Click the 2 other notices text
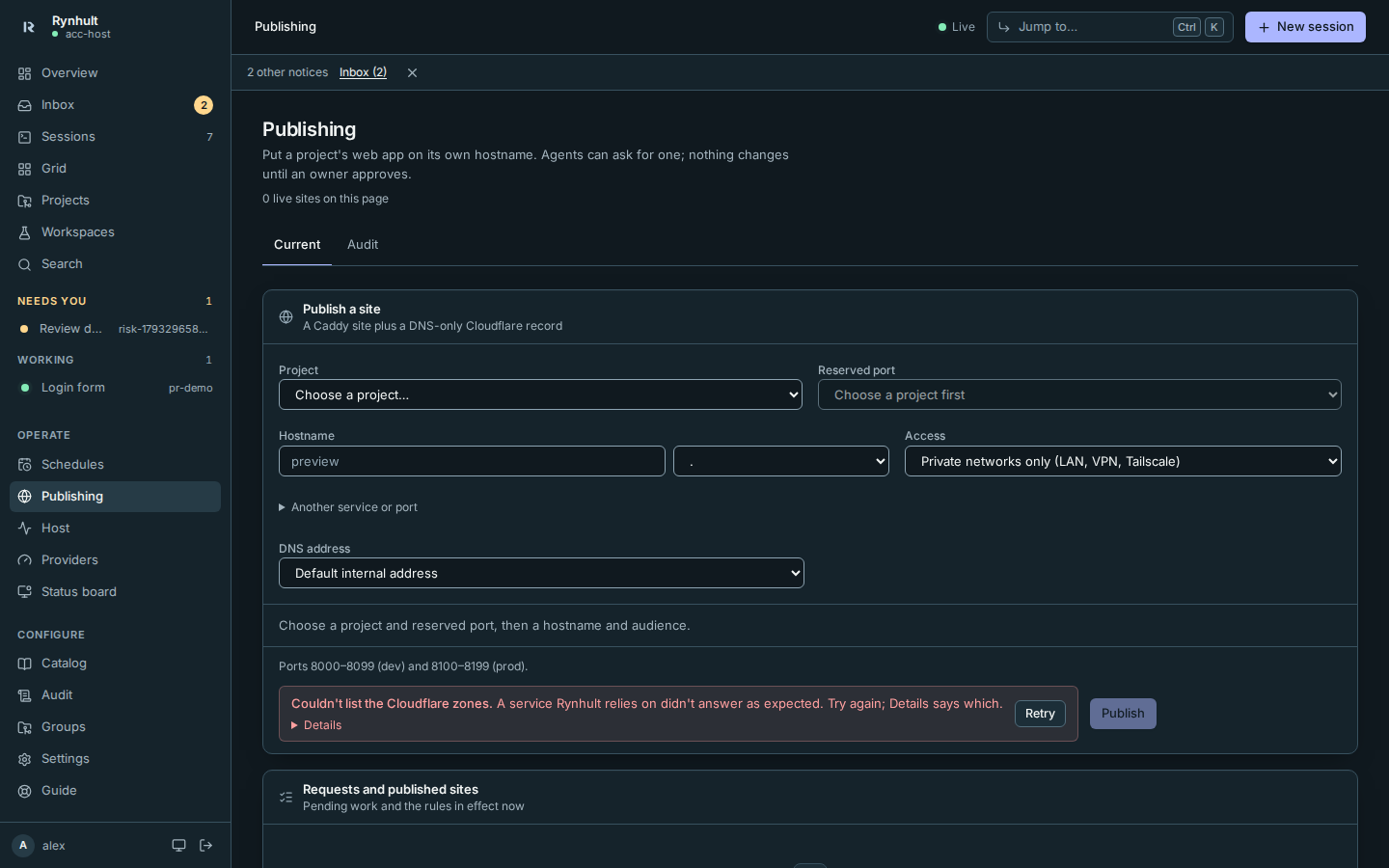The height and width of the screenshot is (868, 1389). coord(287,72)
